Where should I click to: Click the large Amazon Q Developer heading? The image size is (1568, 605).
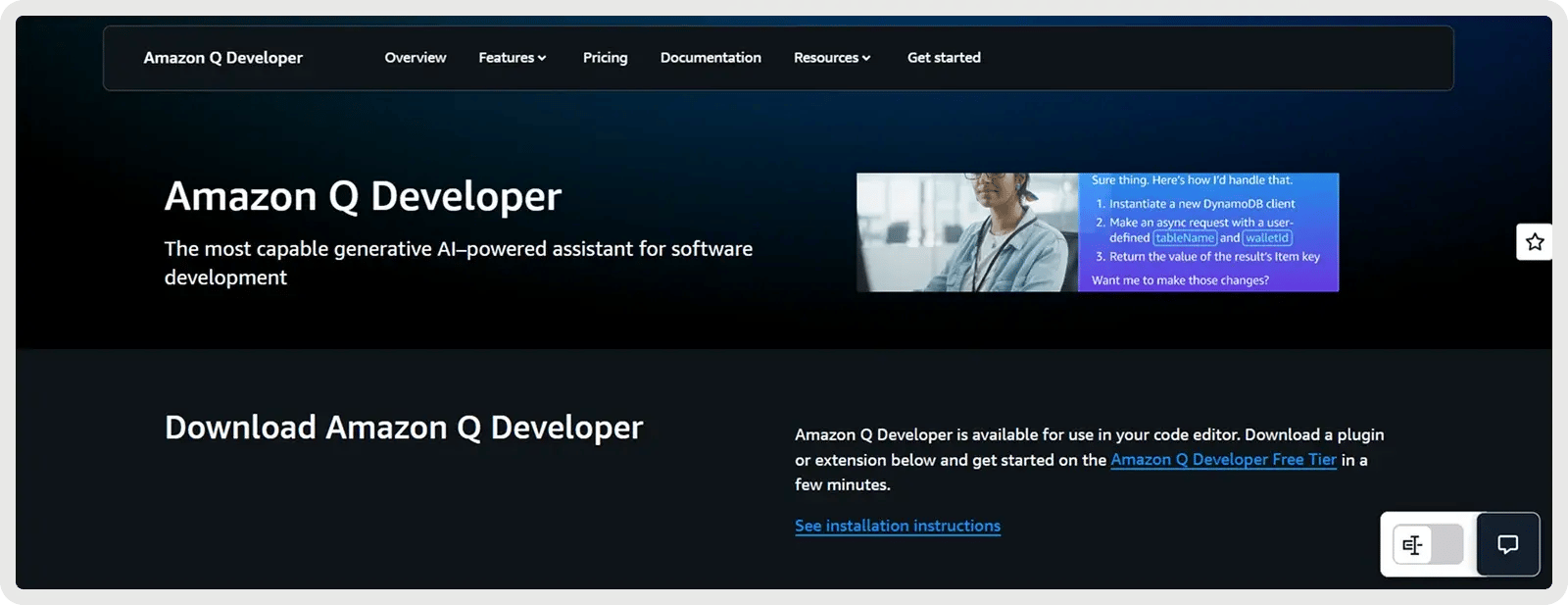coord(363,196)
